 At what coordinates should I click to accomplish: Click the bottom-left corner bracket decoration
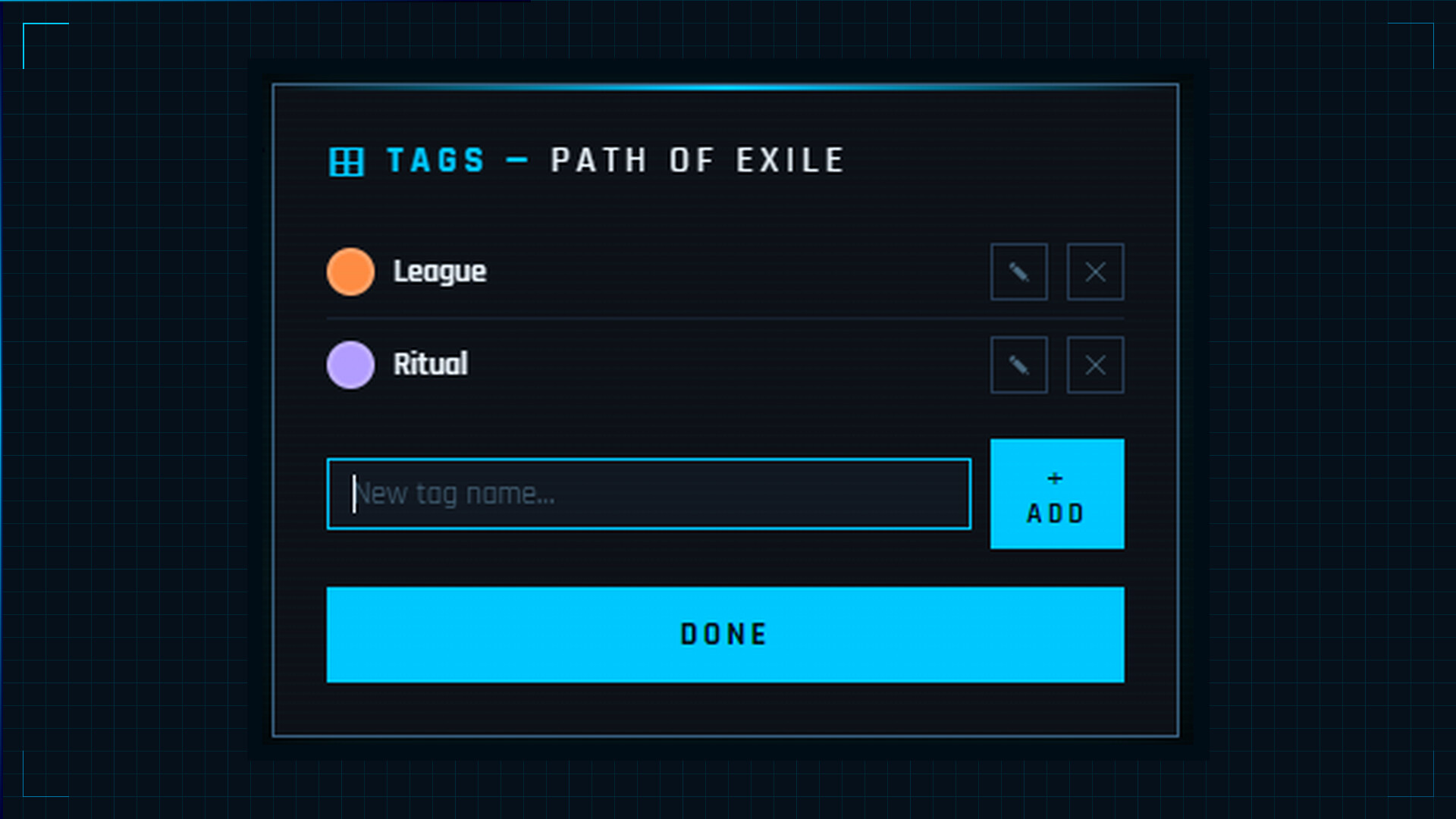coord(34,785)
